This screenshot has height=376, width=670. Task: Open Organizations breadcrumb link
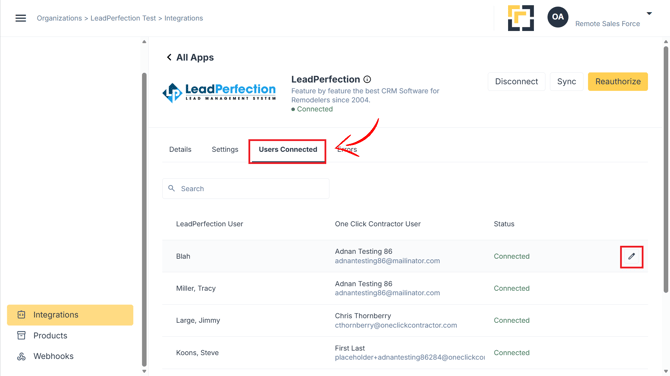point(59,18)
